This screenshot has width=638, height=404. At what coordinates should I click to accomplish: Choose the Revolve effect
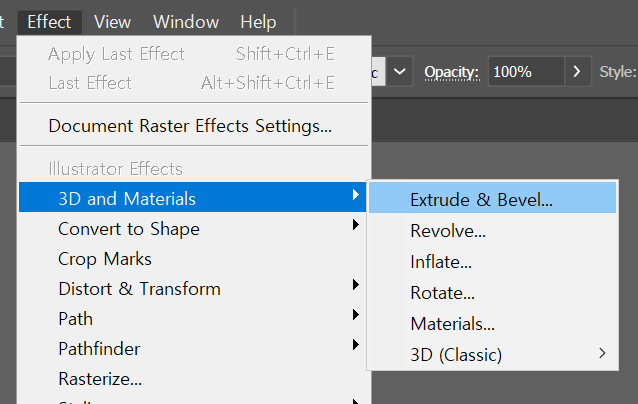click(x=492, y=231)
